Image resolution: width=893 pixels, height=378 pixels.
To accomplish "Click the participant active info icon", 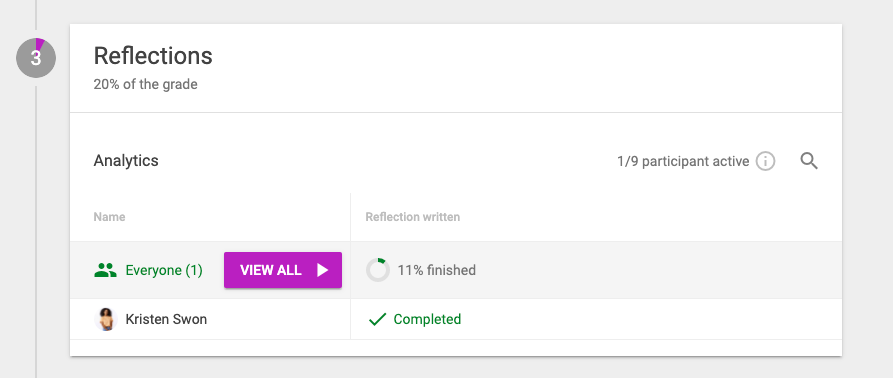I will coord(765,162).
